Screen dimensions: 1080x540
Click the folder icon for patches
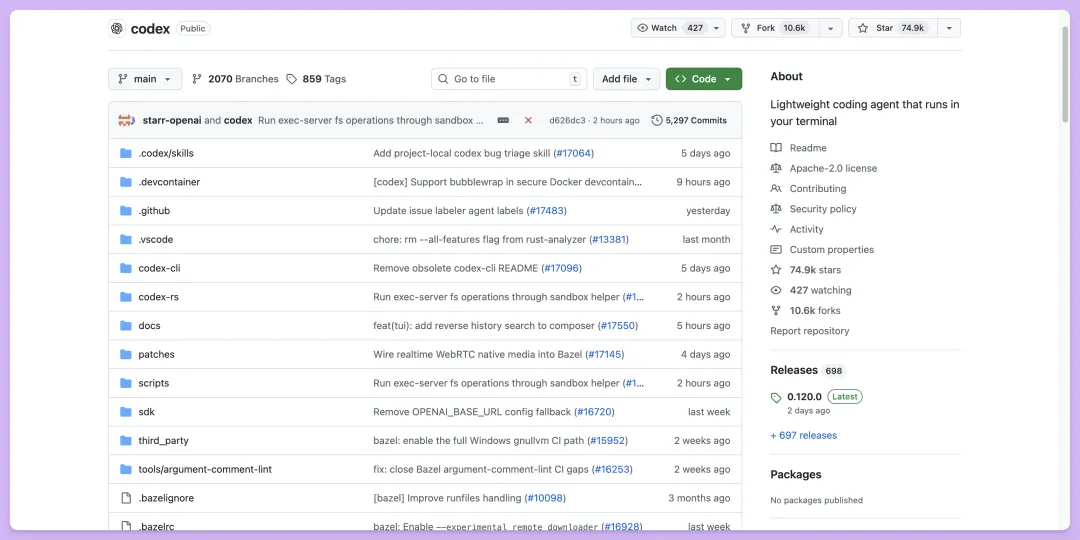point(125,354)
